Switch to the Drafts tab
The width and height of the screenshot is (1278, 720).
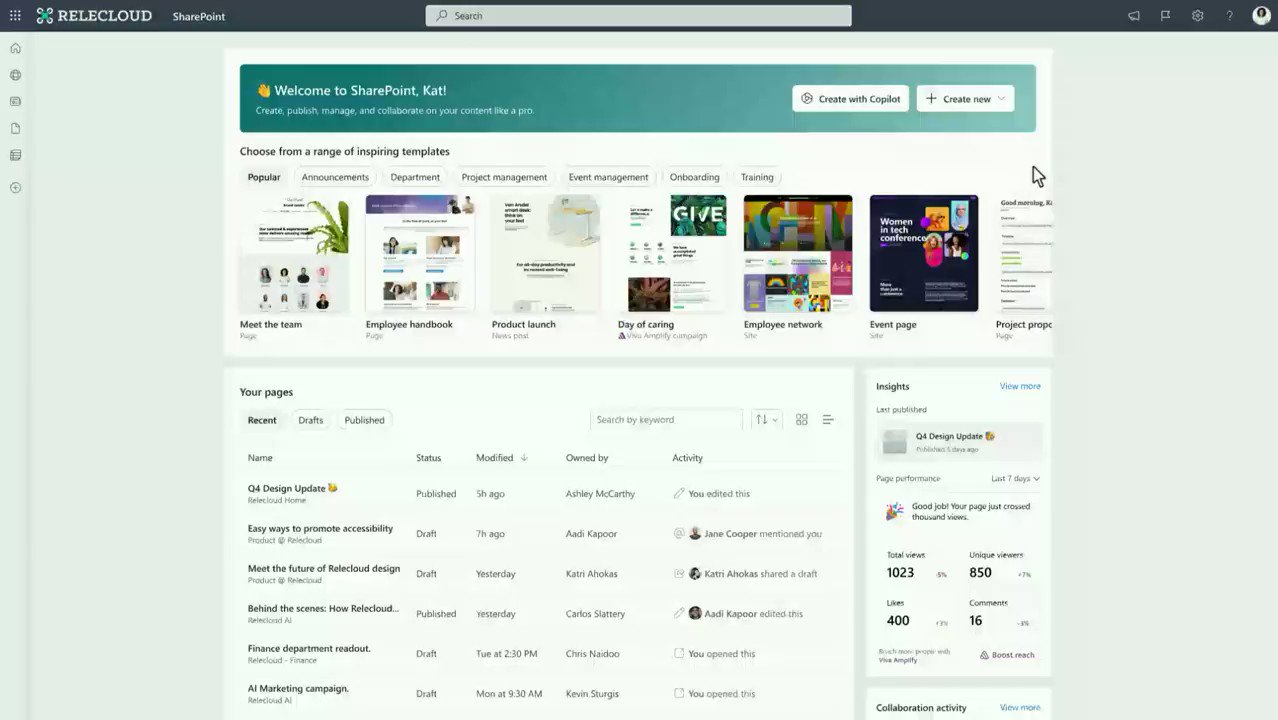pyautogui.click(x=310, y=420)
